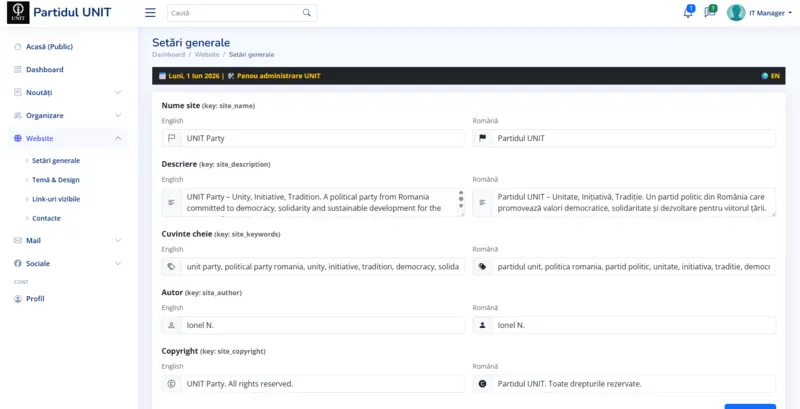Click the solid flag icon of Română site name
The image size is (800, 409).
click(483, 138)
